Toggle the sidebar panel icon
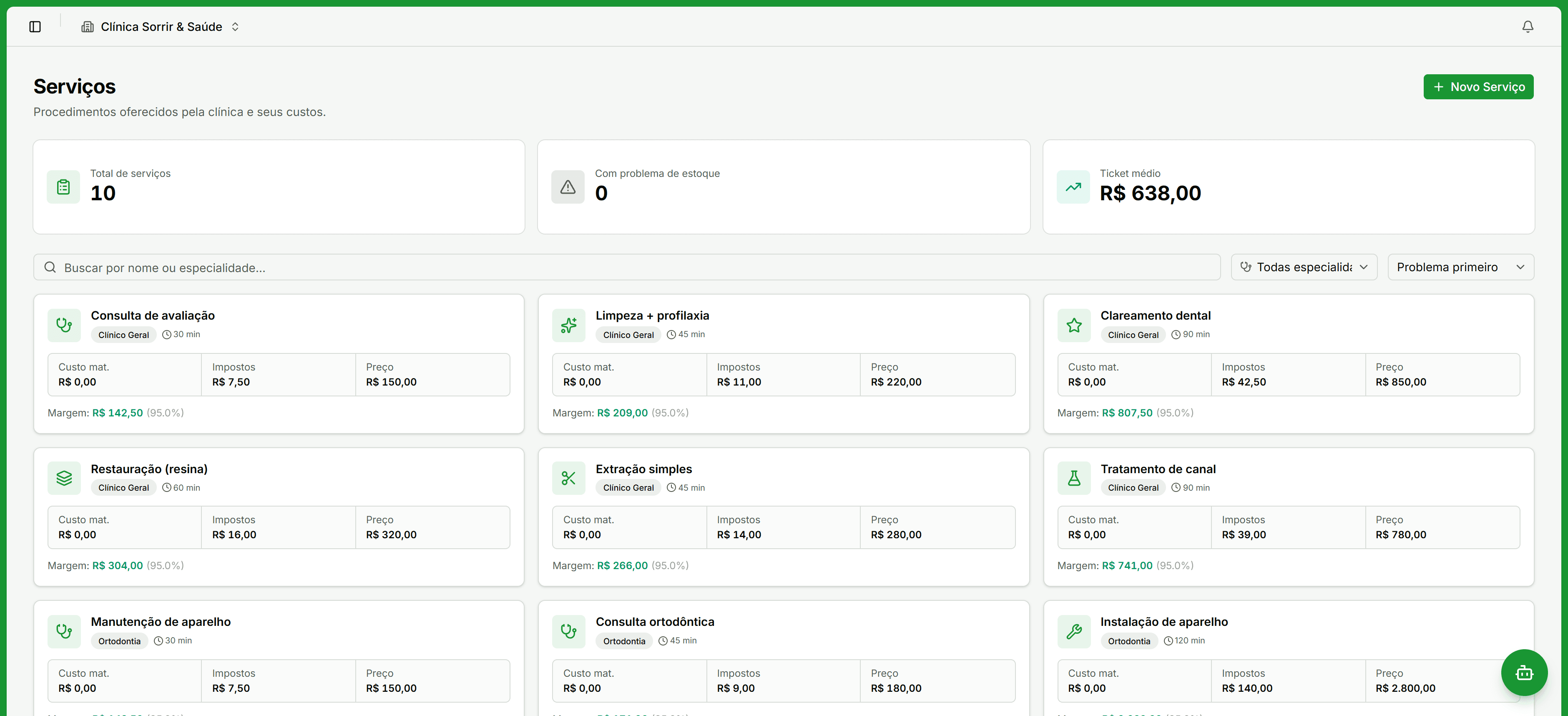 35,27
